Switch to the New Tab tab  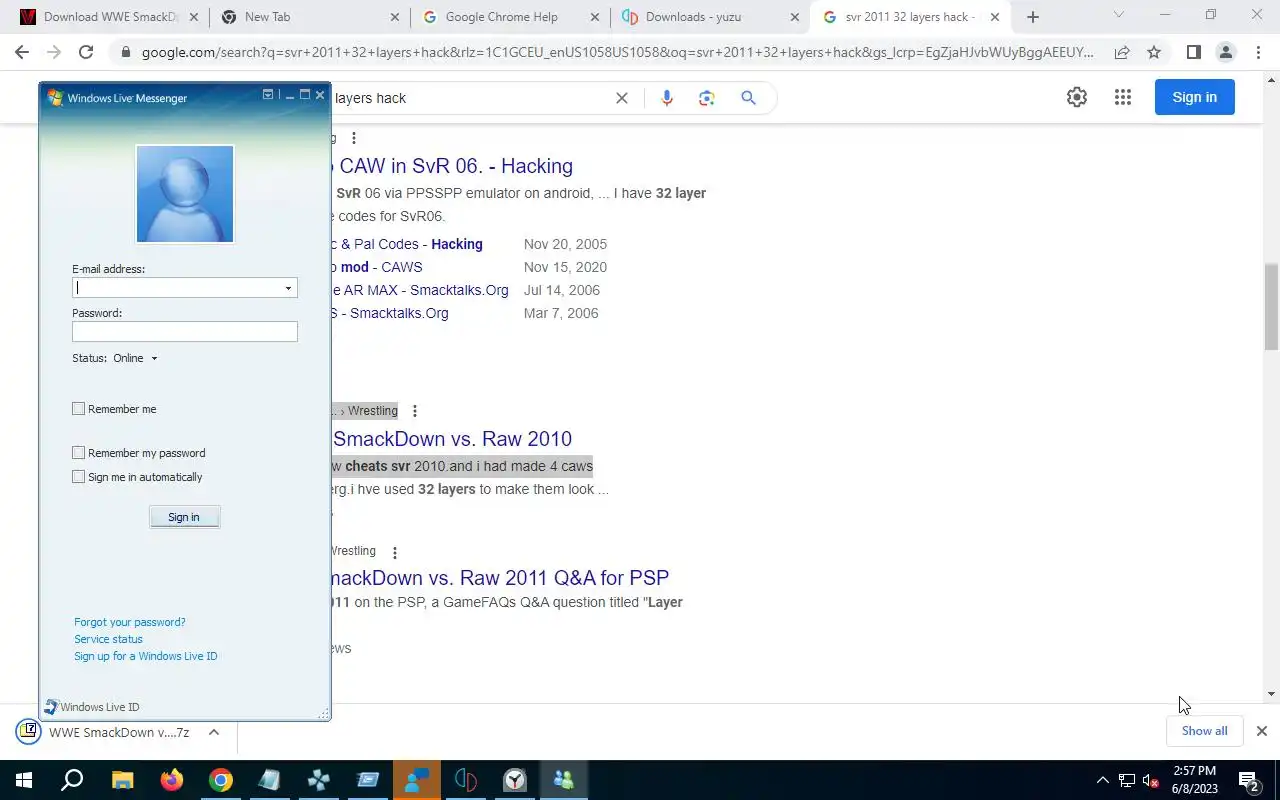tap(309, 17)
